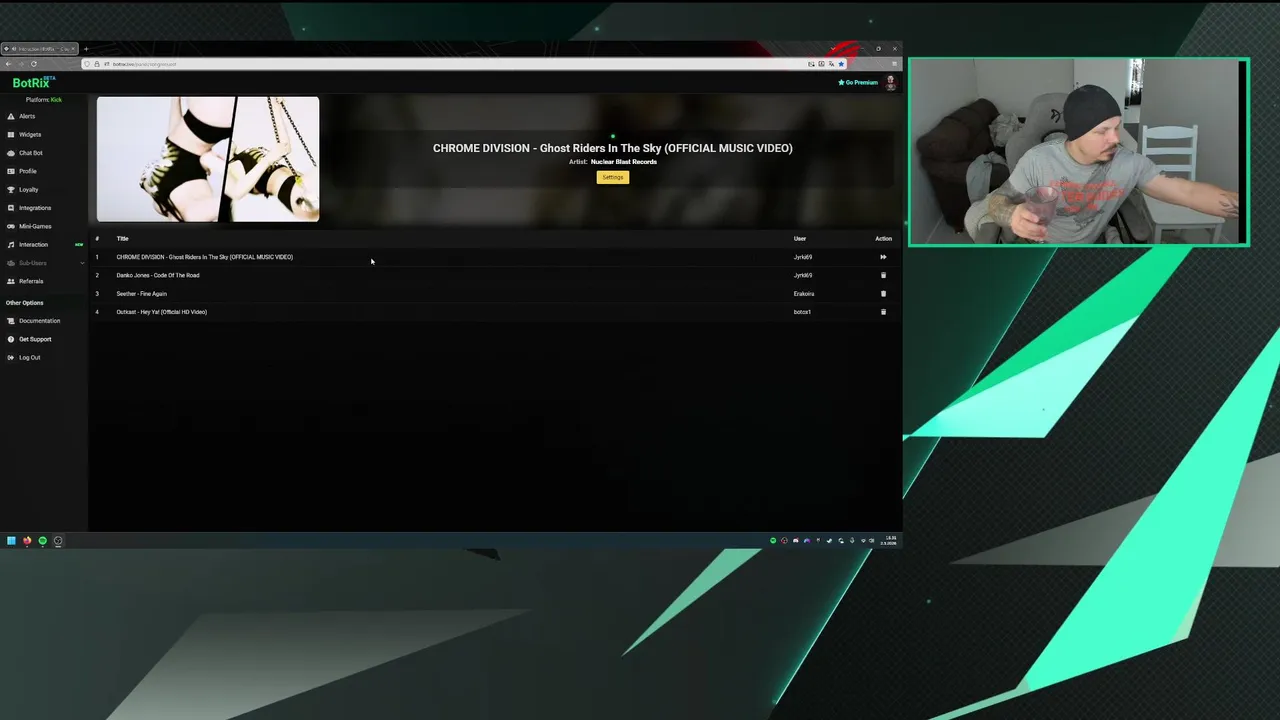Click the taskbar clock
Viewport: 1280px width, 720px height.
[889, 540]
